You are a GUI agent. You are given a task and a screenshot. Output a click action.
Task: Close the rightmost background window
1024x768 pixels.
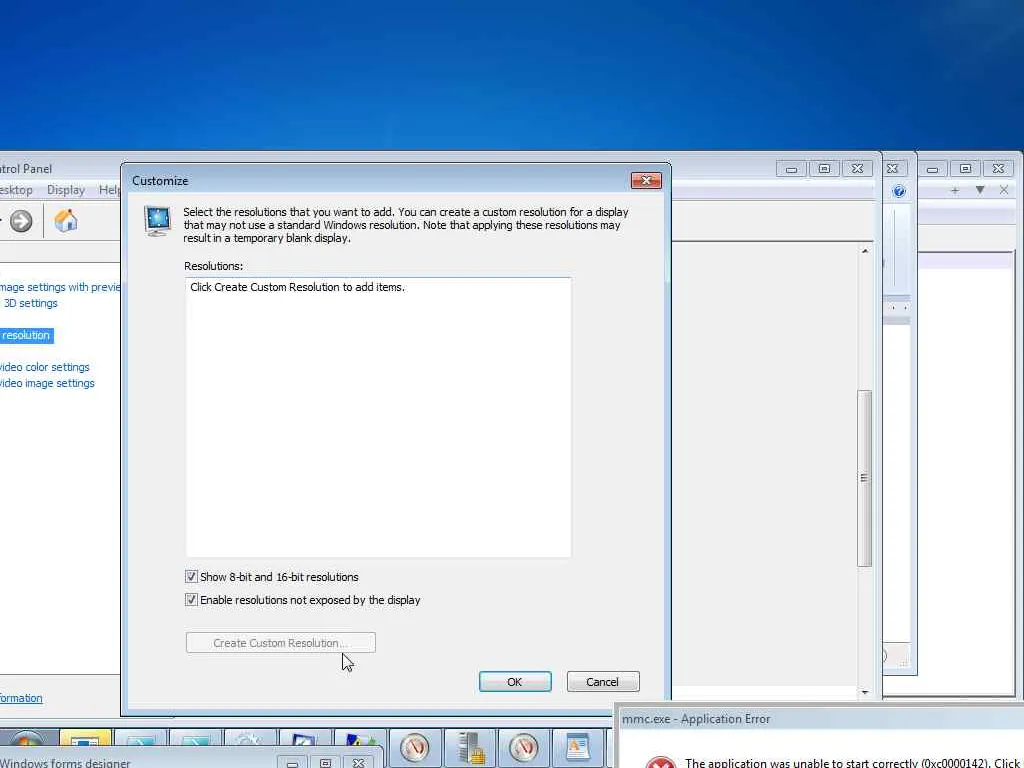coord(999,169)
